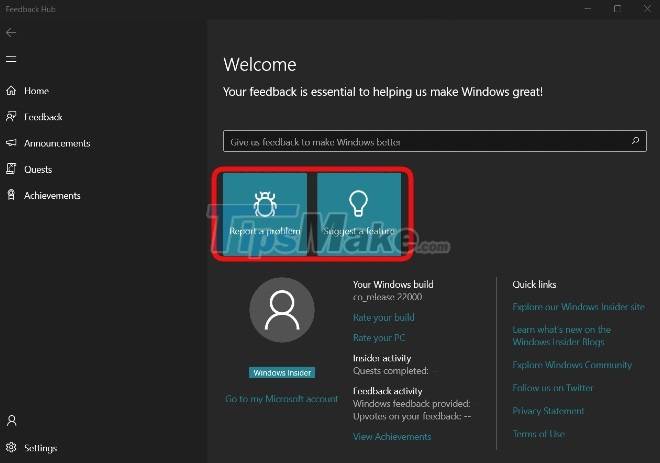The width and height of the screenshot is (660, 463).
Task: Click the Achievements badge icon
Action: click(x=11, y=195)
